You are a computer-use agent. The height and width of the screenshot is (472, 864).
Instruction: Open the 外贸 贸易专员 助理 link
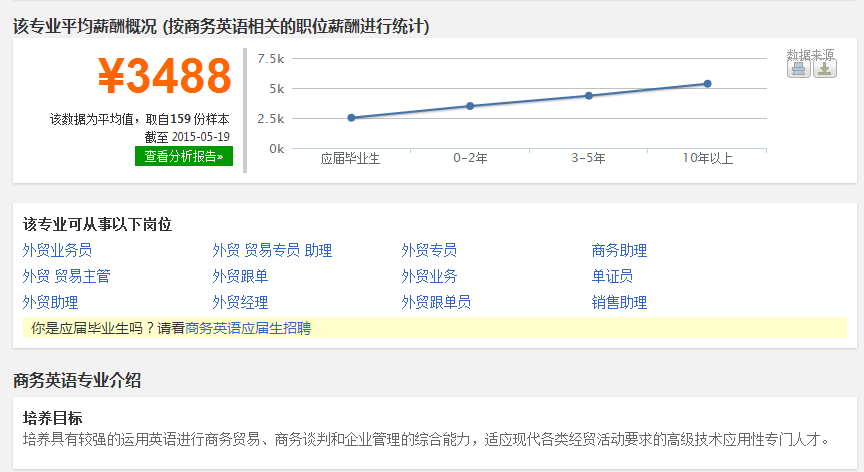pos(272,251)
